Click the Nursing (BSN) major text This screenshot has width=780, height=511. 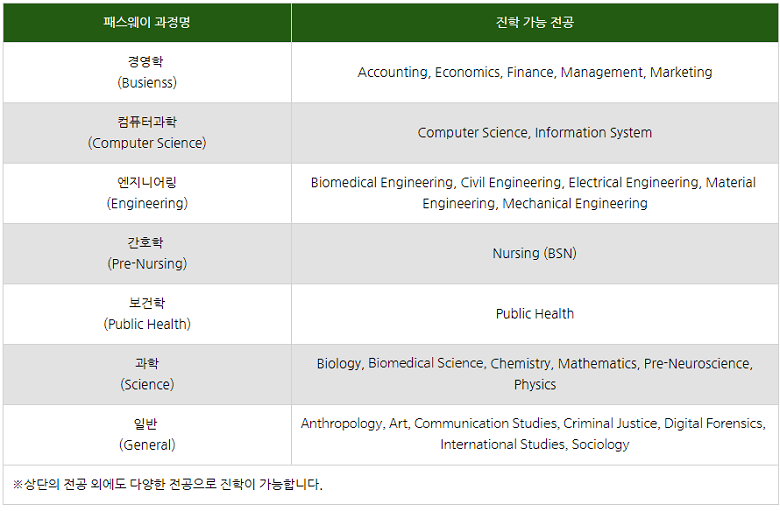point(534,253)
